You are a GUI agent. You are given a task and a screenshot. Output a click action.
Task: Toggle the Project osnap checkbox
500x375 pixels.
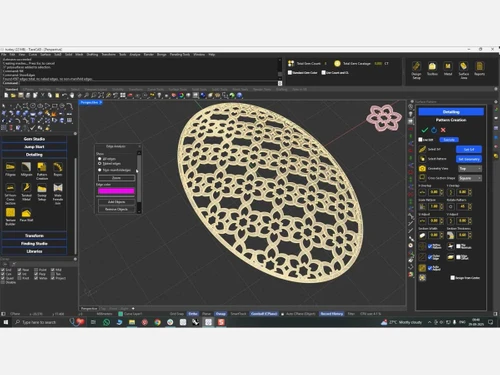click(53, 278)
